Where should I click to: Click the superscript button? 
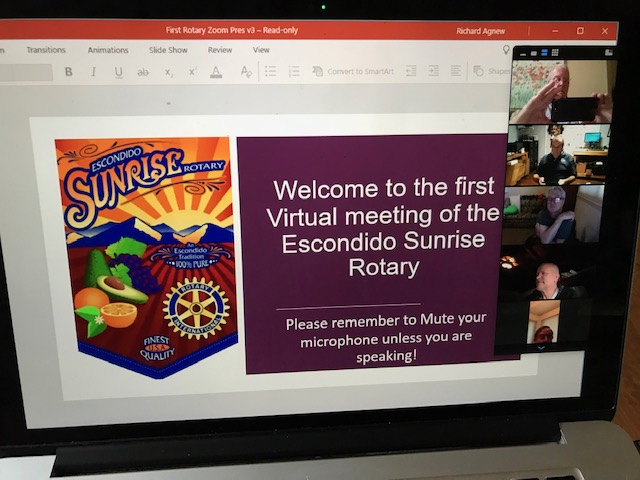(192, 72)
